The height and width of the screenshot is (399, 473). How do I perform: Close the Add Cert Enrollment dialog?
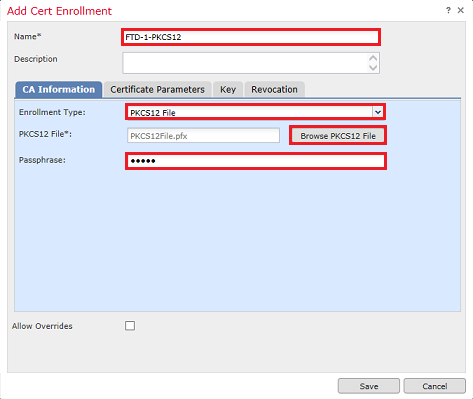pyautogui.click(x=461, y=10)
